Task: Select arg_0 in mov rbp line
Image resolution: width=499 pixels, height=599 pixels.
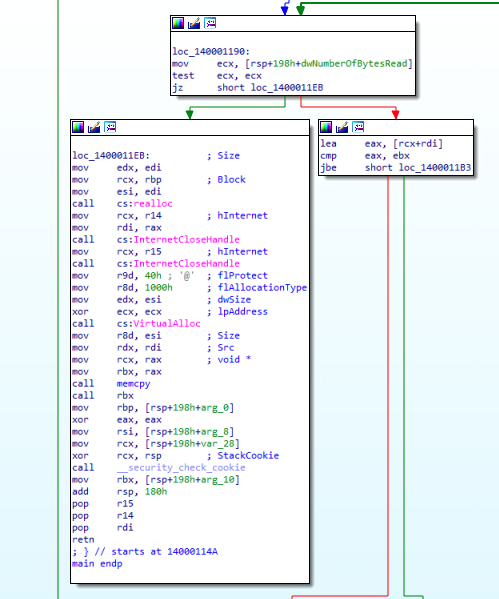Action: (215, 408)
